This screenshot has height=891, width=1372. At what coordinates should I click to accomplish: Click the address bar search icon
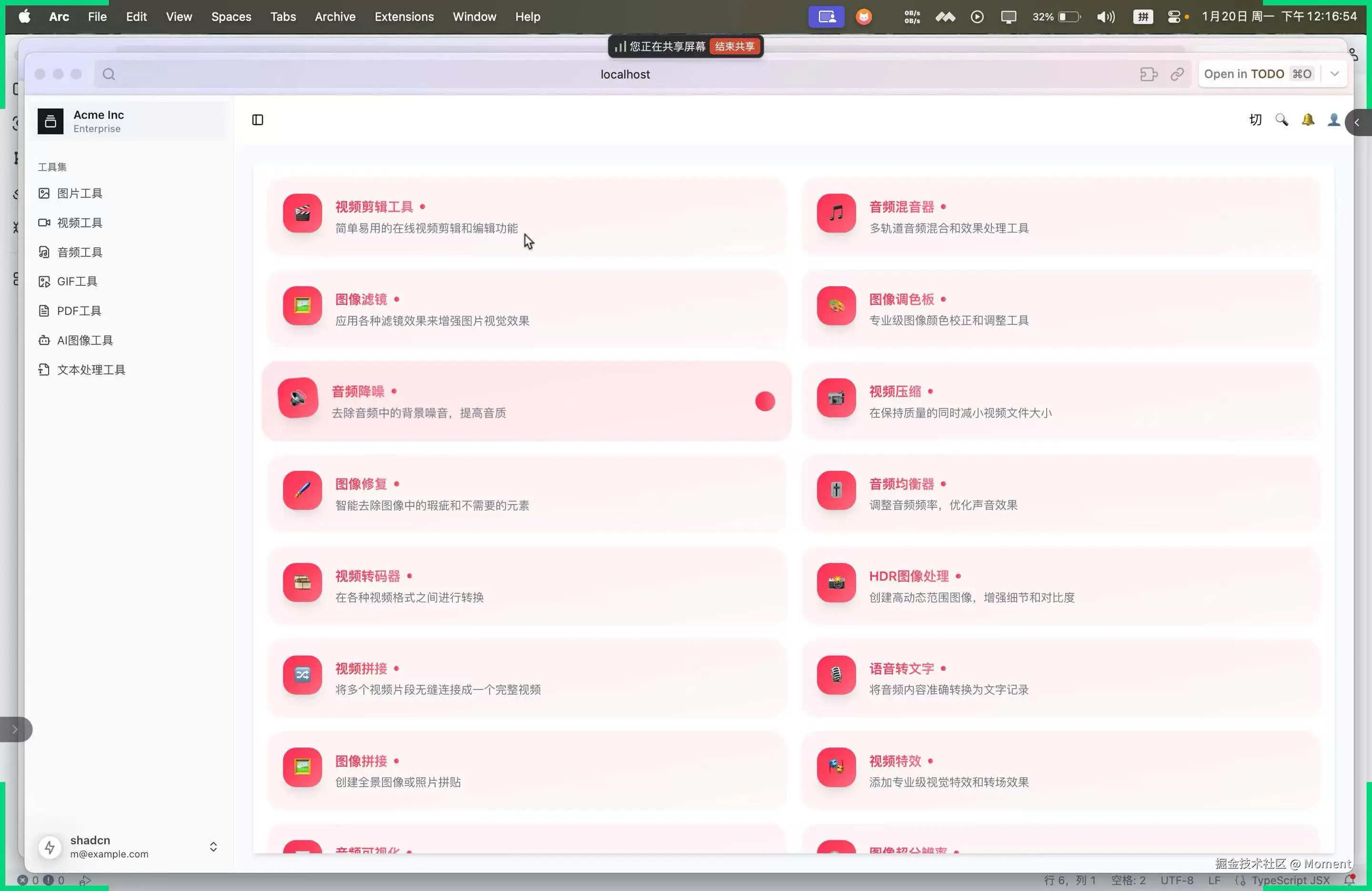tap(108, 74)
